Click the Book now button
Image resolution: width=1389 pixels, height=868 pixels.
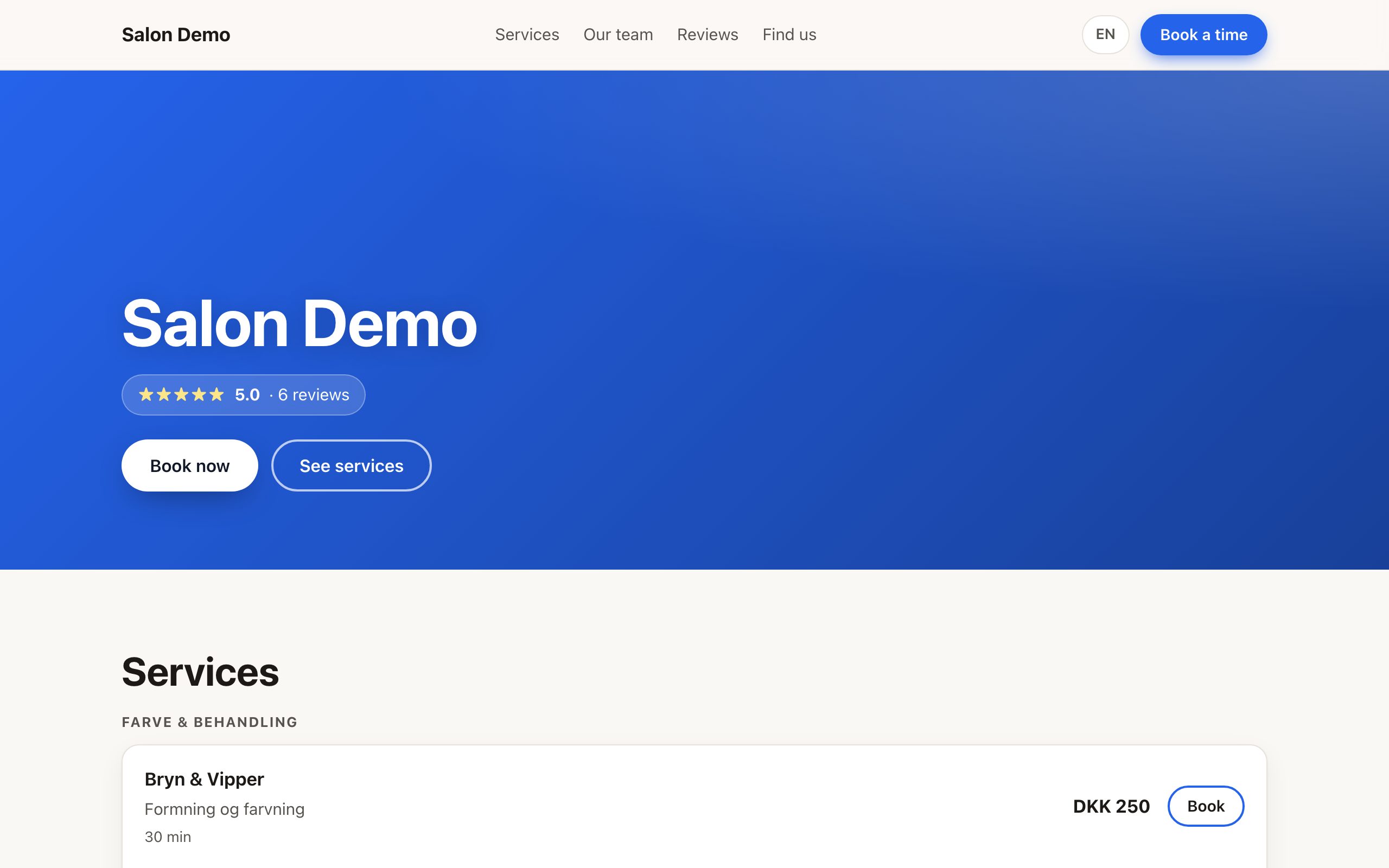(190, 465)
